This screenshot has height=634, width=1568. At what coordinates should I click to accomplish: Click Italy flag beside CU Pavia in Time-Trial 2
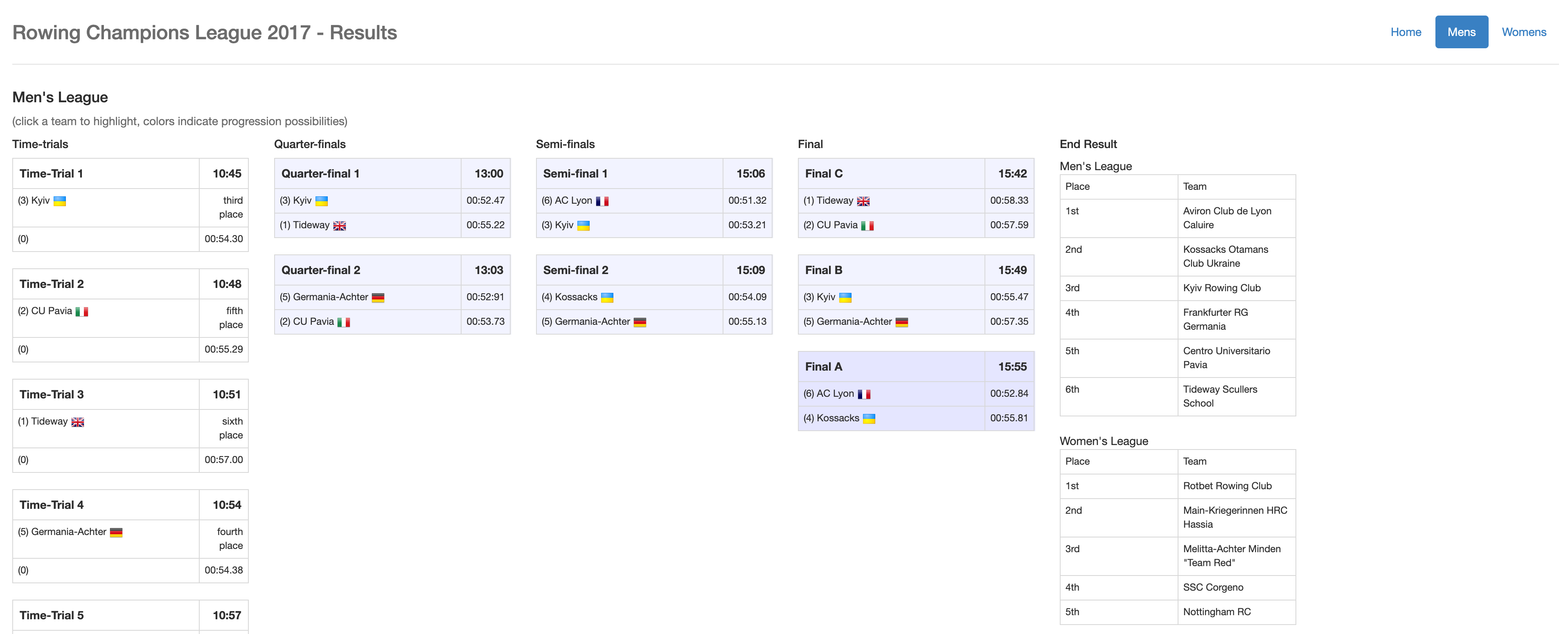(x=81, y=312)
